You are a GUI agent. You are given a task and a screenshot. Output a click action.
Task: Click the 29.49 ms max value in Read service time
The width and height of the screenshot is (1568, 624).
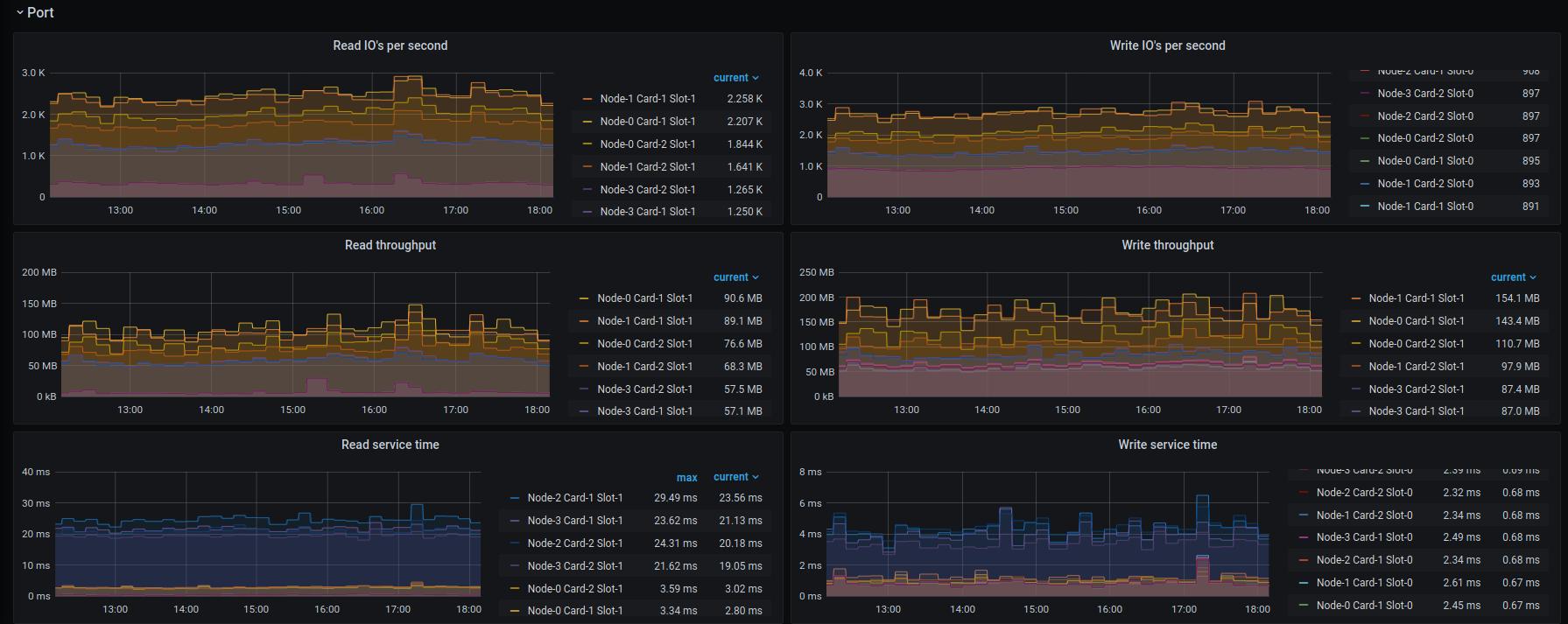point(675,498)
